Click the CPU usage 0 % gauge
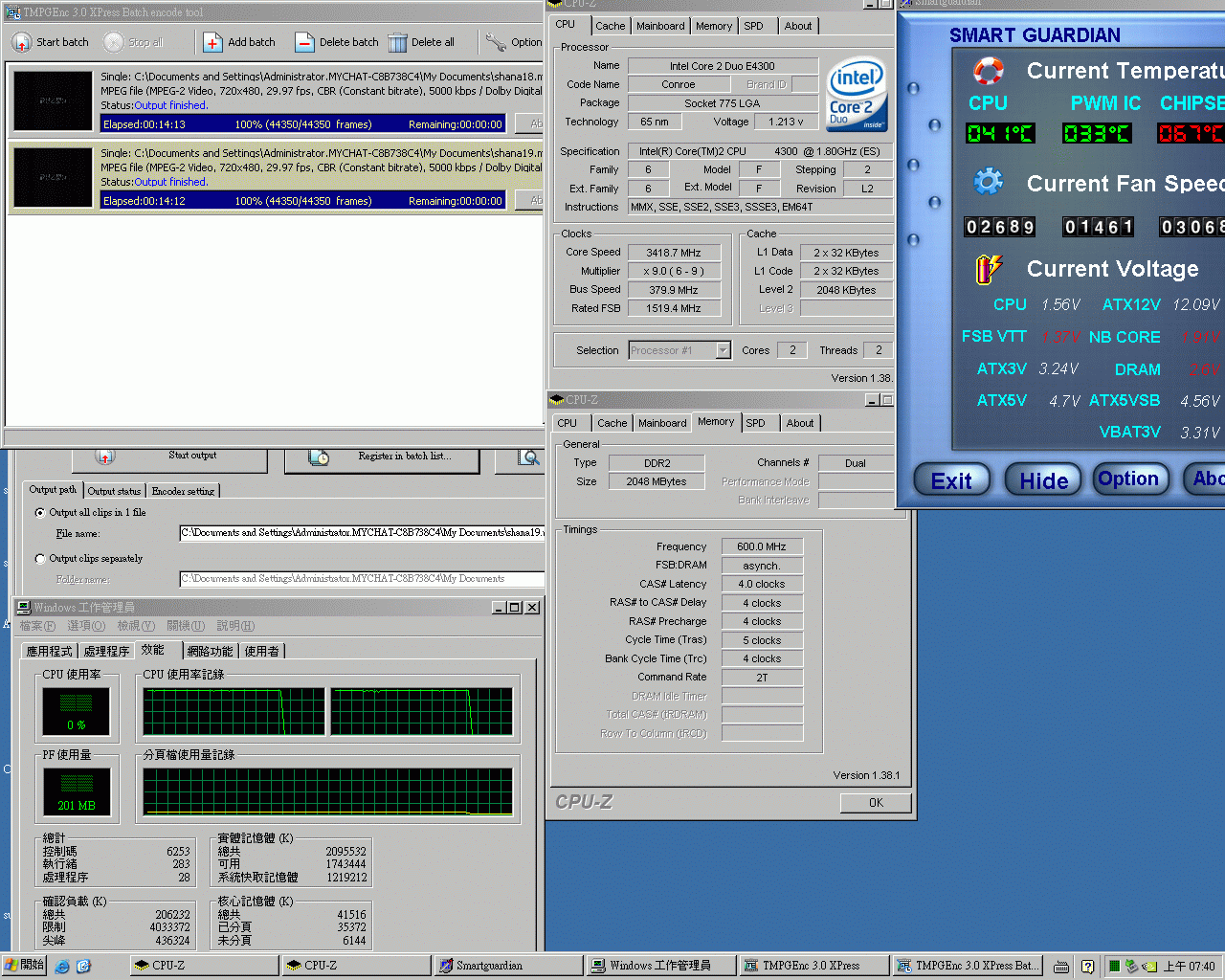 coord(77,711)
